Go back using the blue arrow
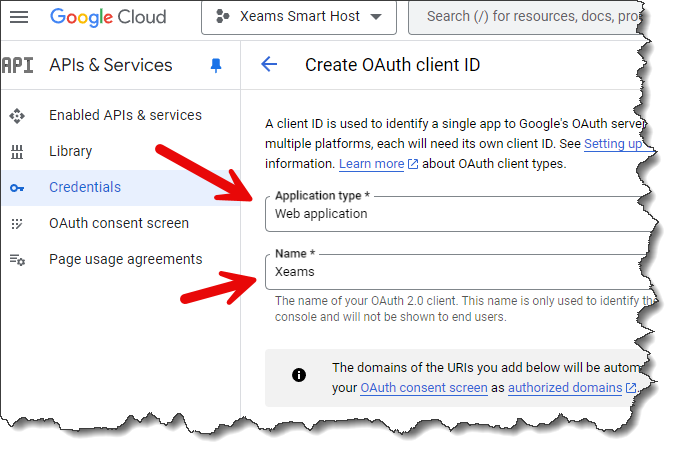Image resolution: width=679 pixels, height=457 pixels. point(269,64)
